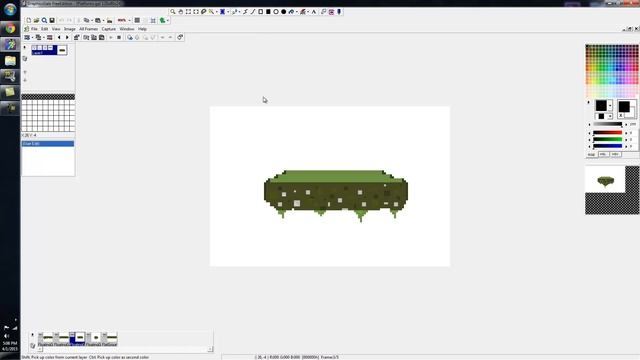Go to the next frame

67,38
